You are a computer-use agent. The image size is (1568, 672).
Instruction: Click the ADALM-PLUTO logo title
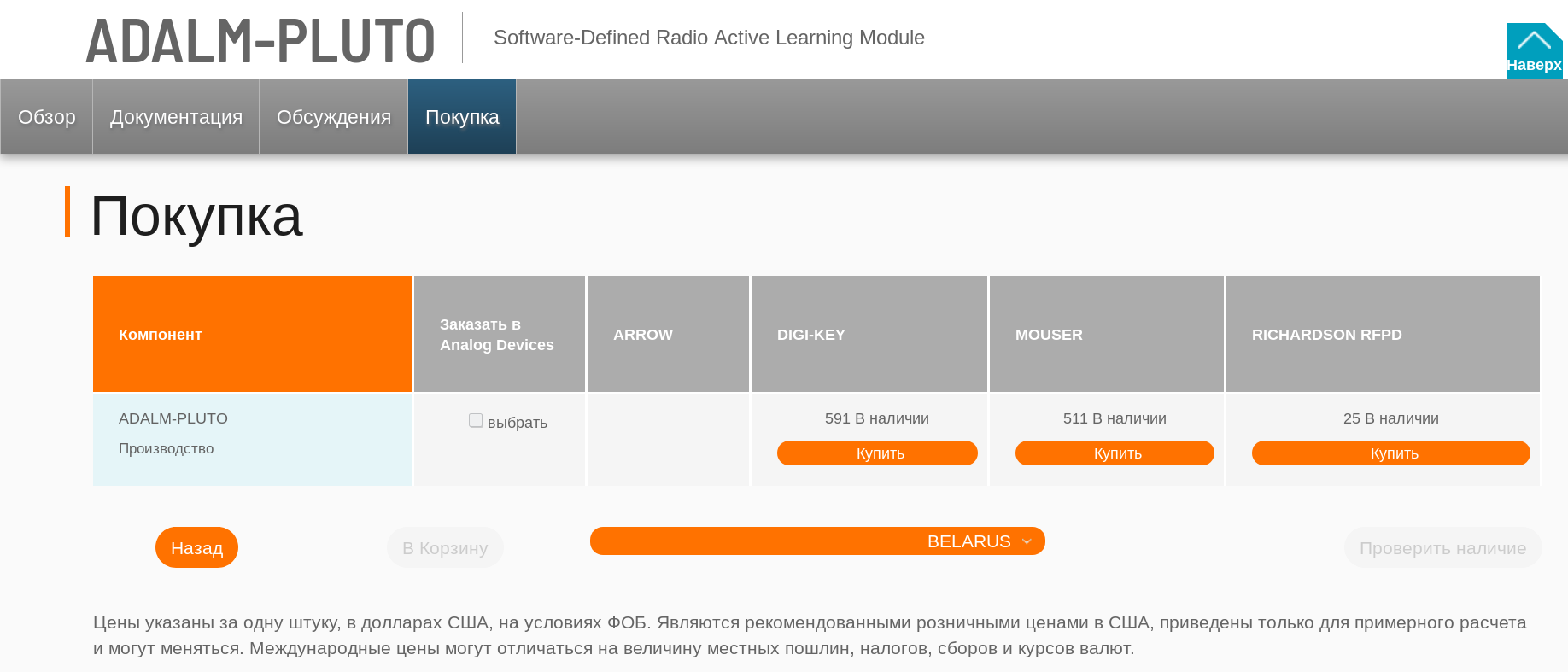[x=260, y=40]
